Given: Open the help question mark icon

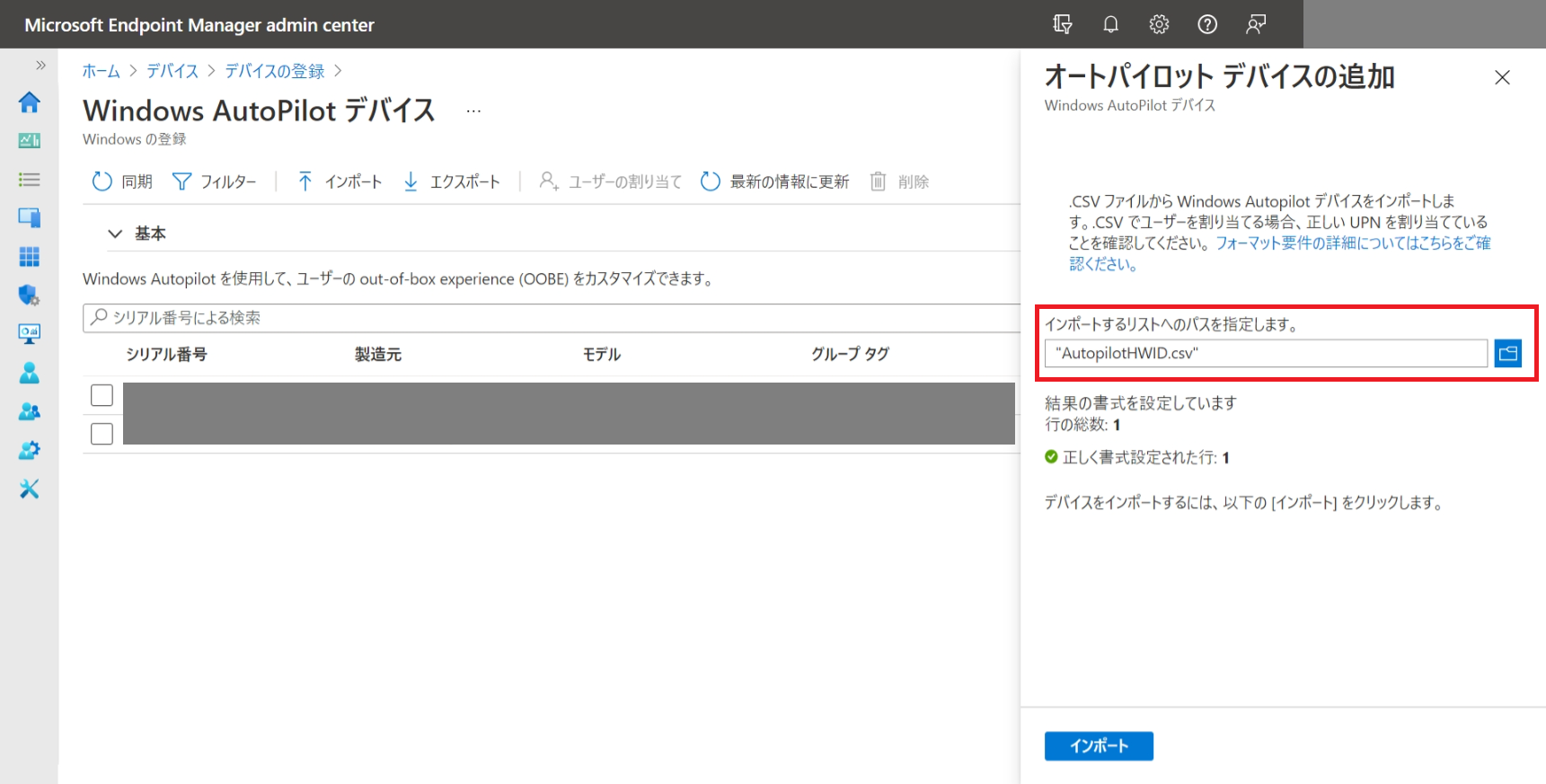Looking at the screenshot, I should point(1208,24).
